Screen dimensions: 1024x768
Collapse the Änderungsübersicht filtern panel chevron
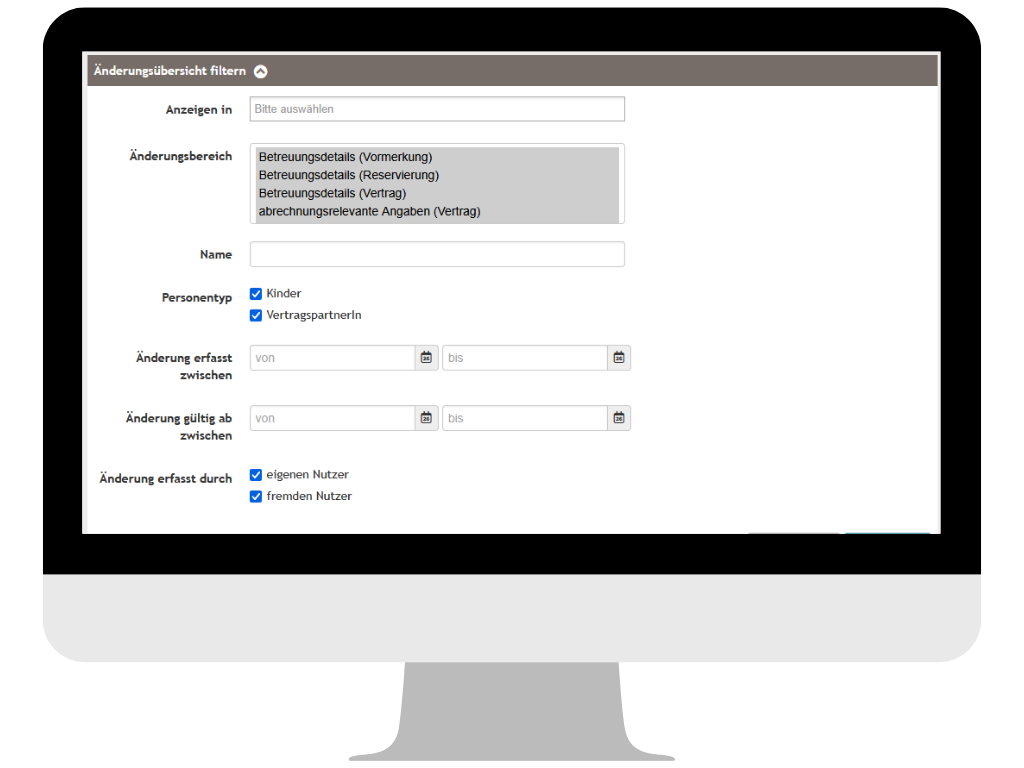[x=261, y=71]
